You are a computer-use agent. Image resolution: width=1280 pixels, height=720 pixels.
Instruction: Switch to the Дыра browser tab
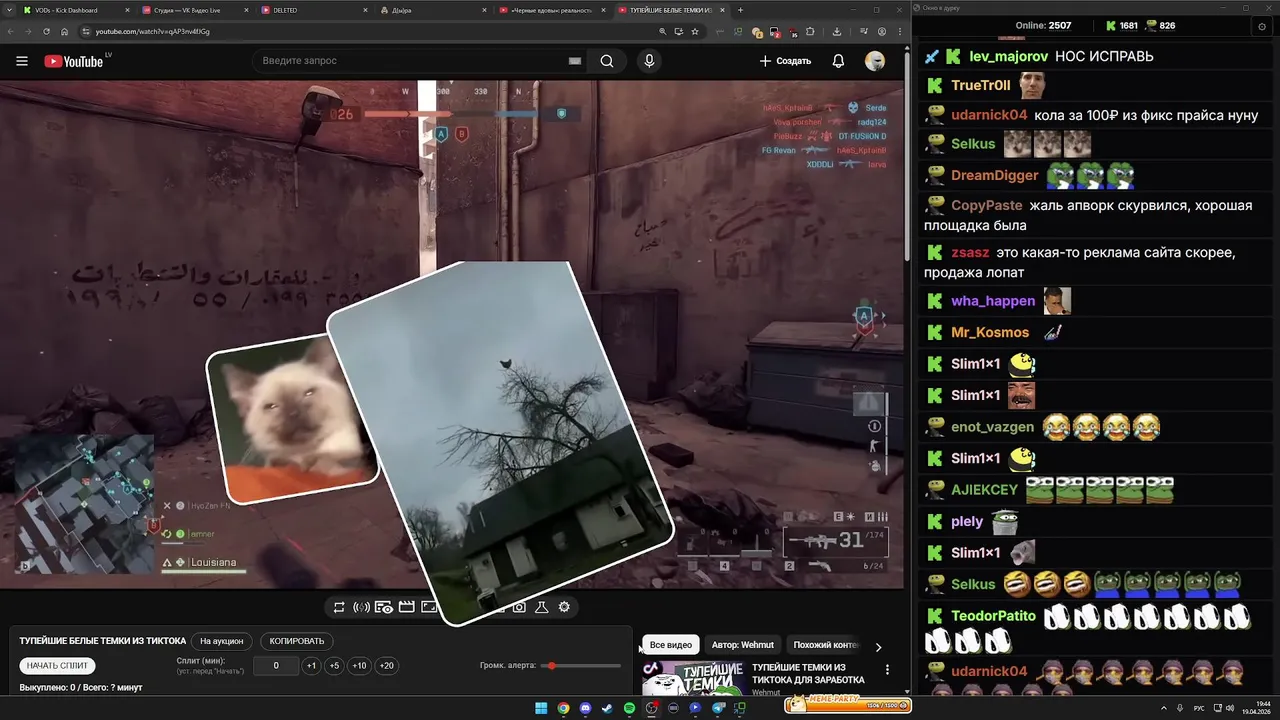point(433,10)
